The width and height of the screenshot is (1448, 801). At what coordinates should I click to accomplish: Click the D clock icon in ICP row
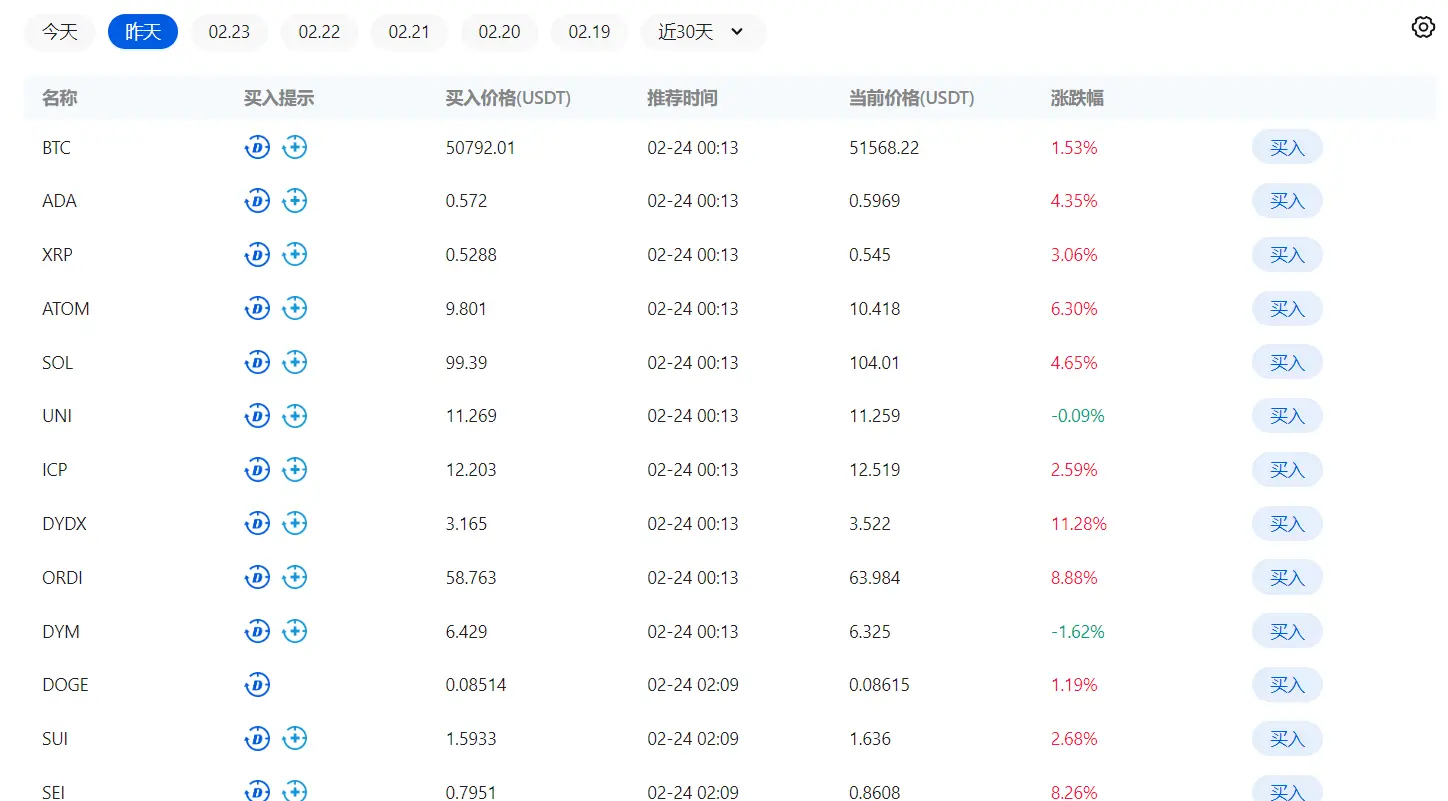coord(258,469)
